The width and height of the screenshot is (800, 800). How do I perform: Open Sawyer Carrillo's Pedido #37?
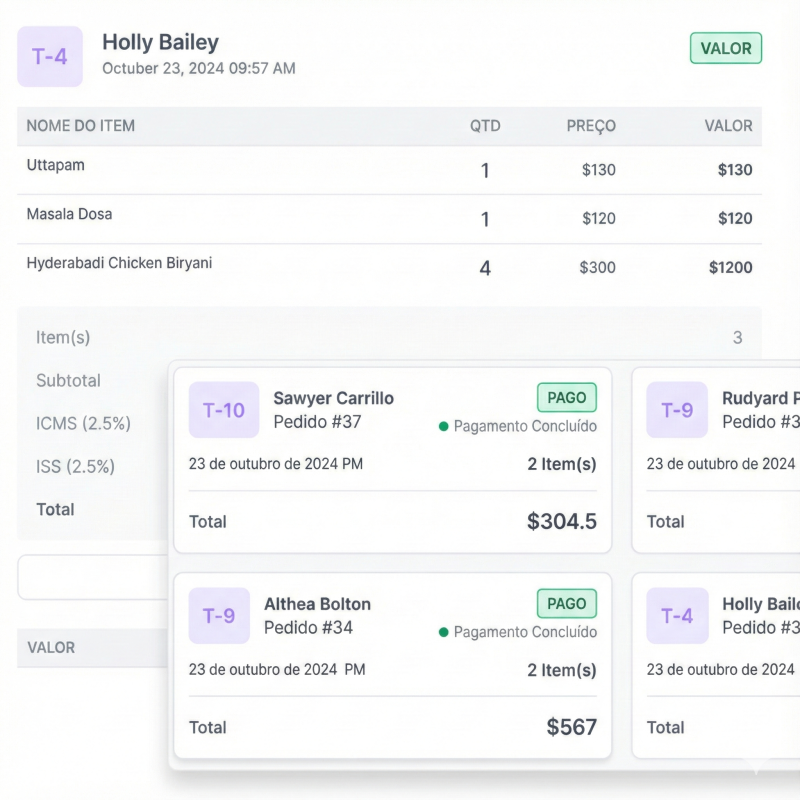317,422
